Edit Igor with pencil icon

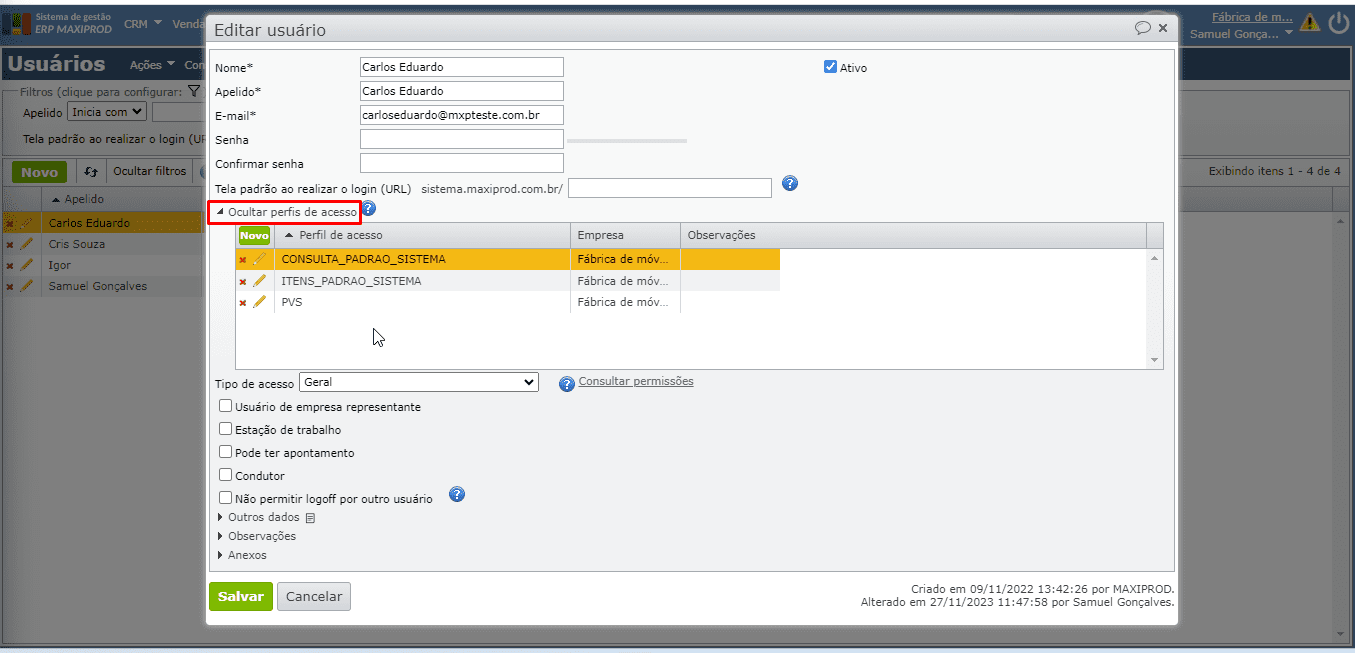pyautogui.click(x=27, y=265)
